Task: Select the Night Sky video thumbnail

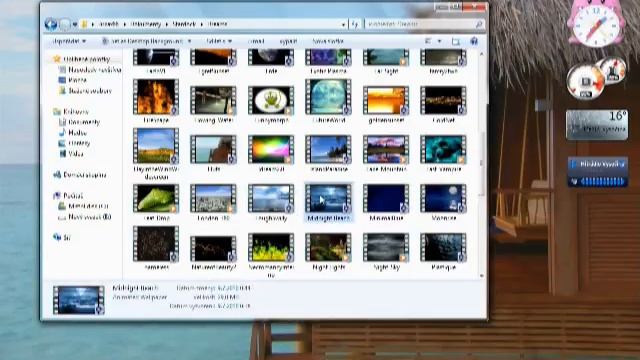Action: click(386, 248)
